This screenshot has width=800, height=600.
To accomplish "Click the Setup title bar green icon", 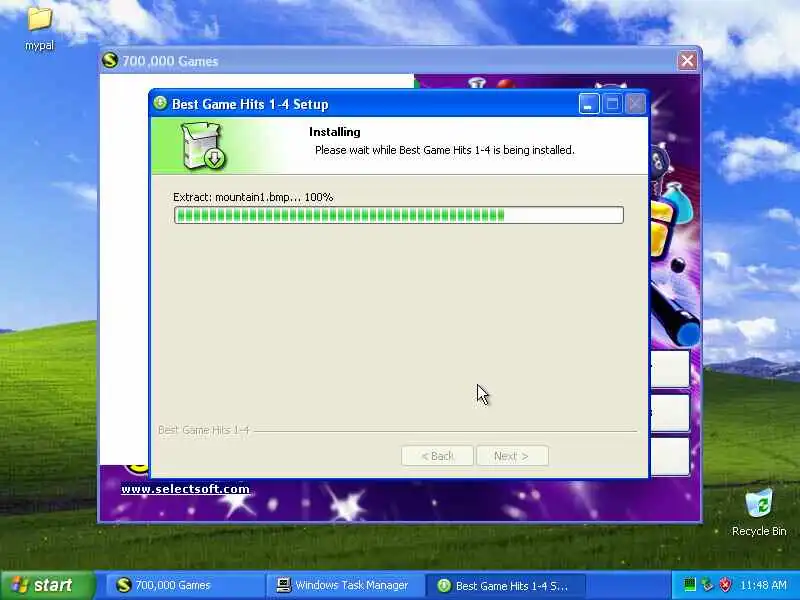I will 160,104.
